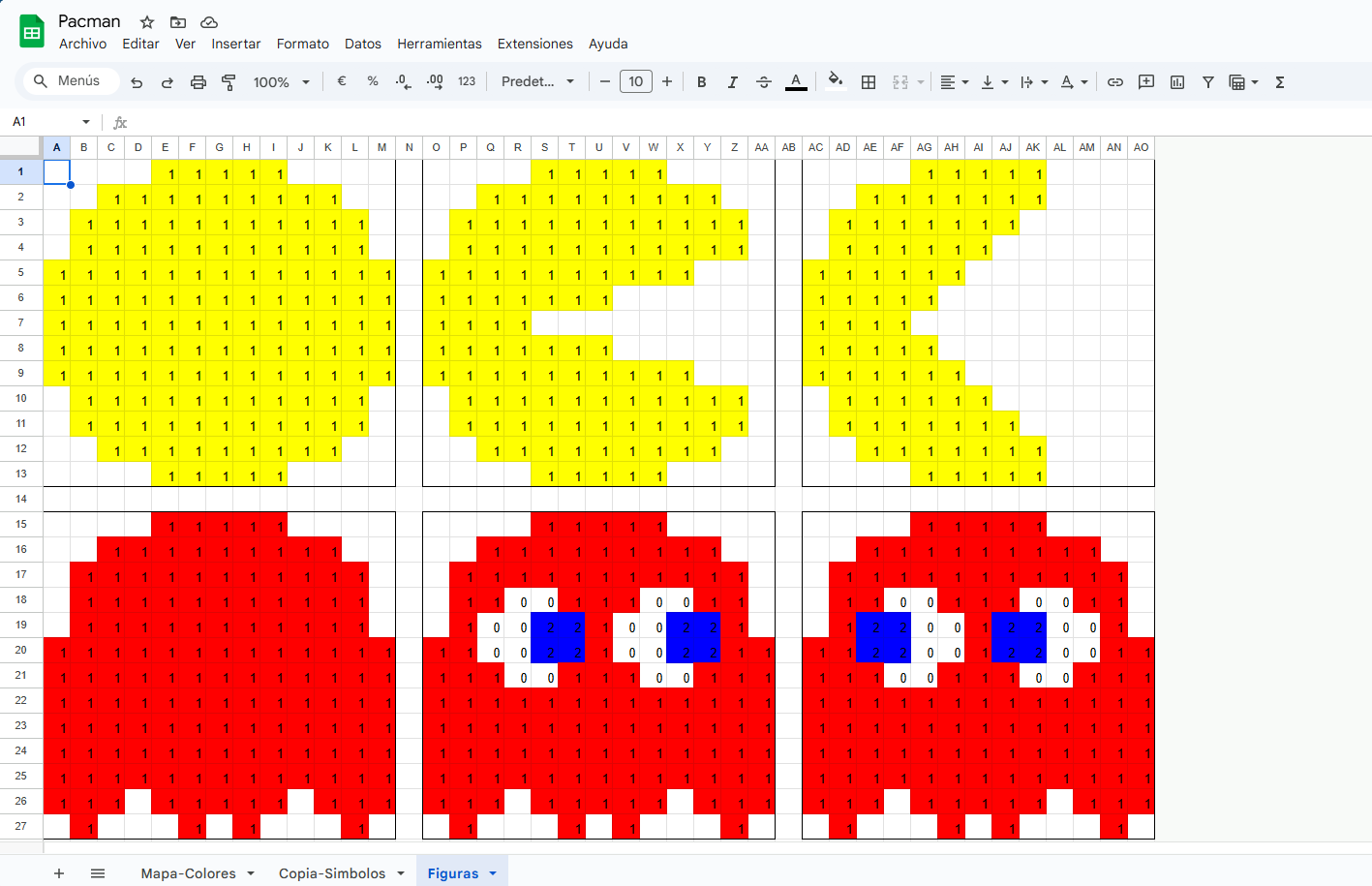Decrease decimal places

click(404, 81)
